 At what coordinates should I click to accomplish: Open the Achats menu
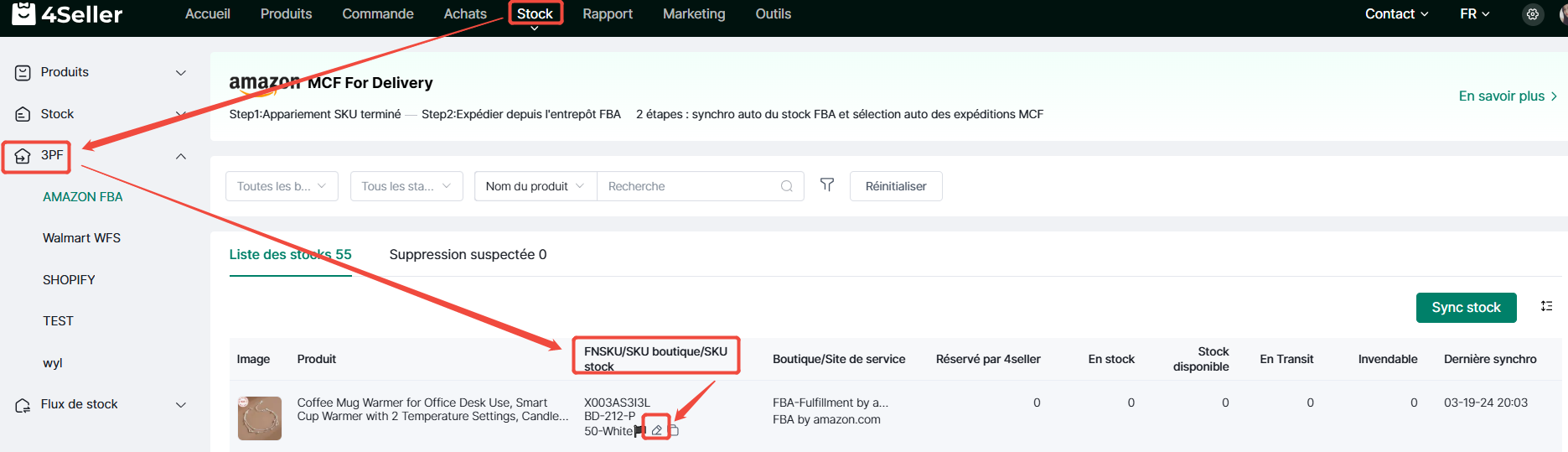tap(465, 14)
